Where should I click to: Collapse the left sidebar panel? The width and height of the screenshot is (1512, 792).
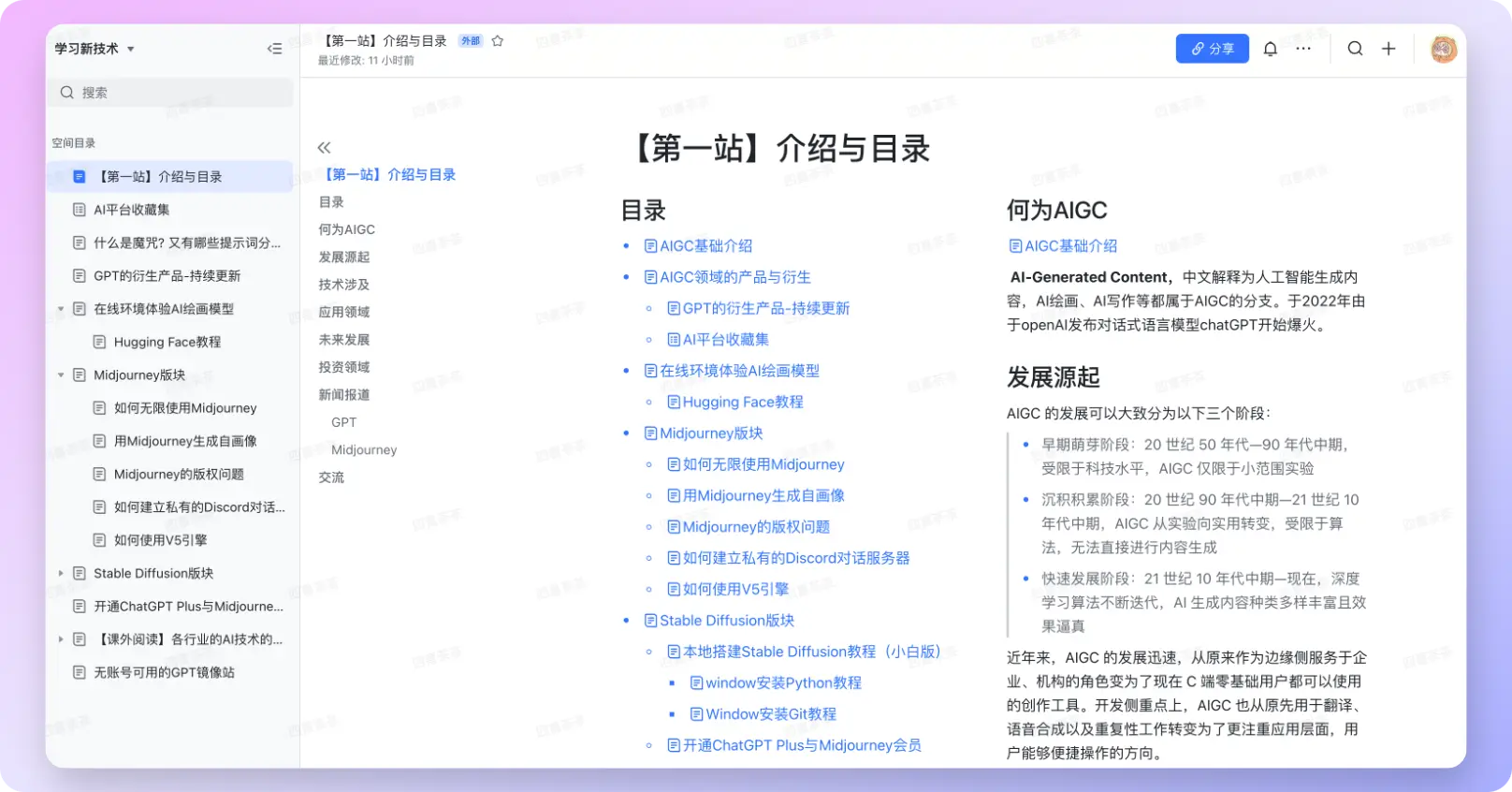point(274,49)
